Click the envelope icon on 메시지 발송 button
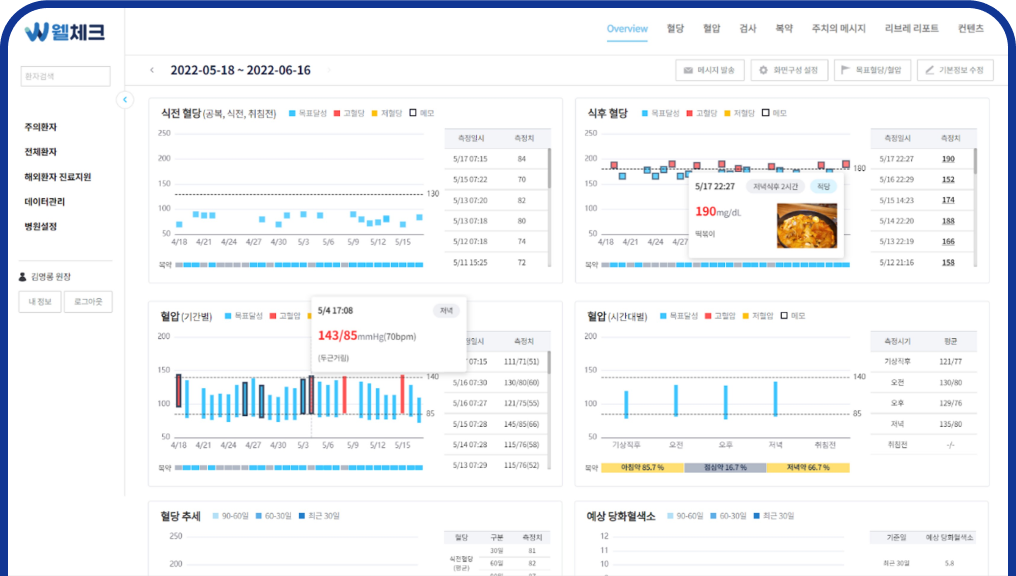The image size is (1016, 576). [x=688, y=69]
